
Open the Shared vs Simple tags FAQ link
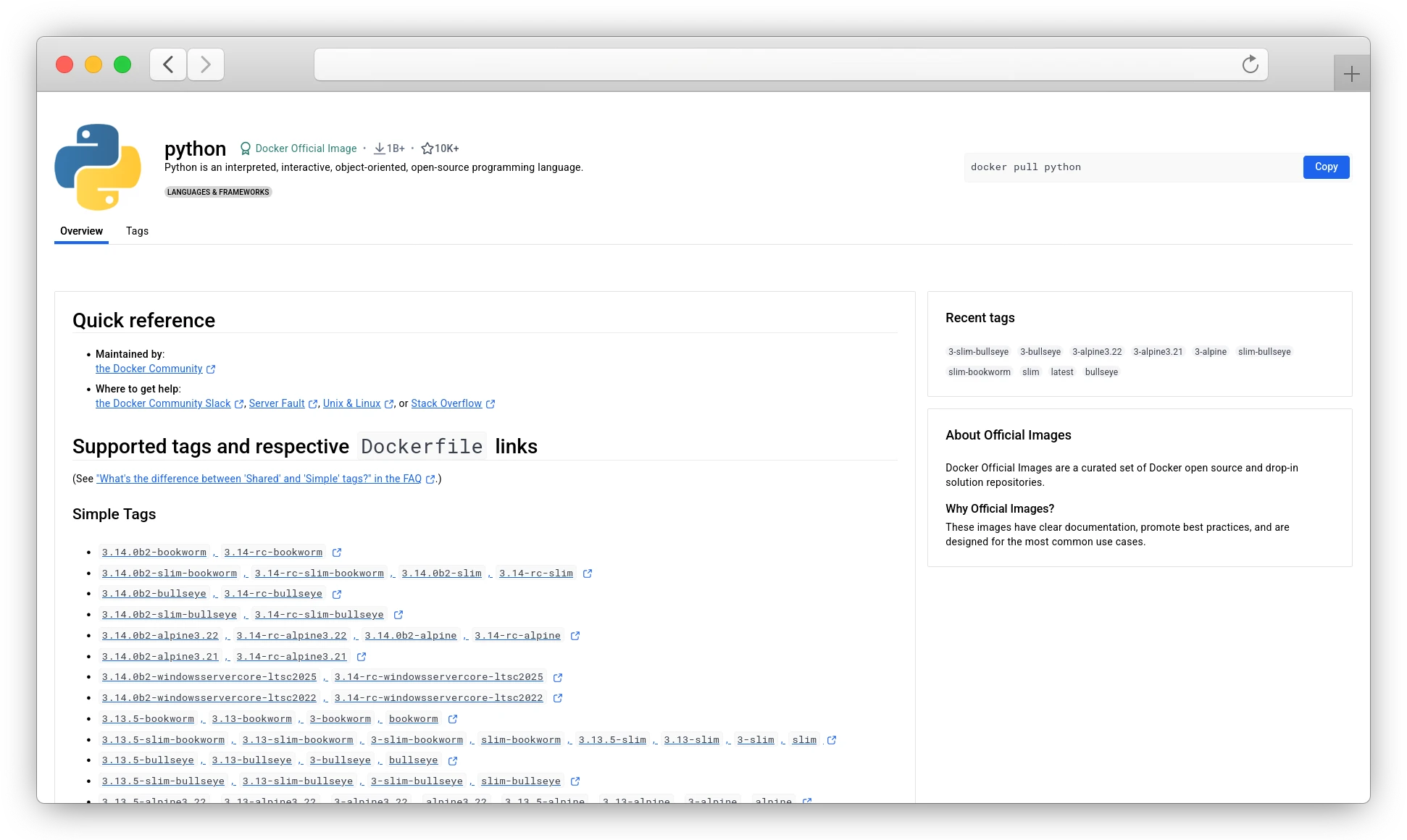pos(259,479)
